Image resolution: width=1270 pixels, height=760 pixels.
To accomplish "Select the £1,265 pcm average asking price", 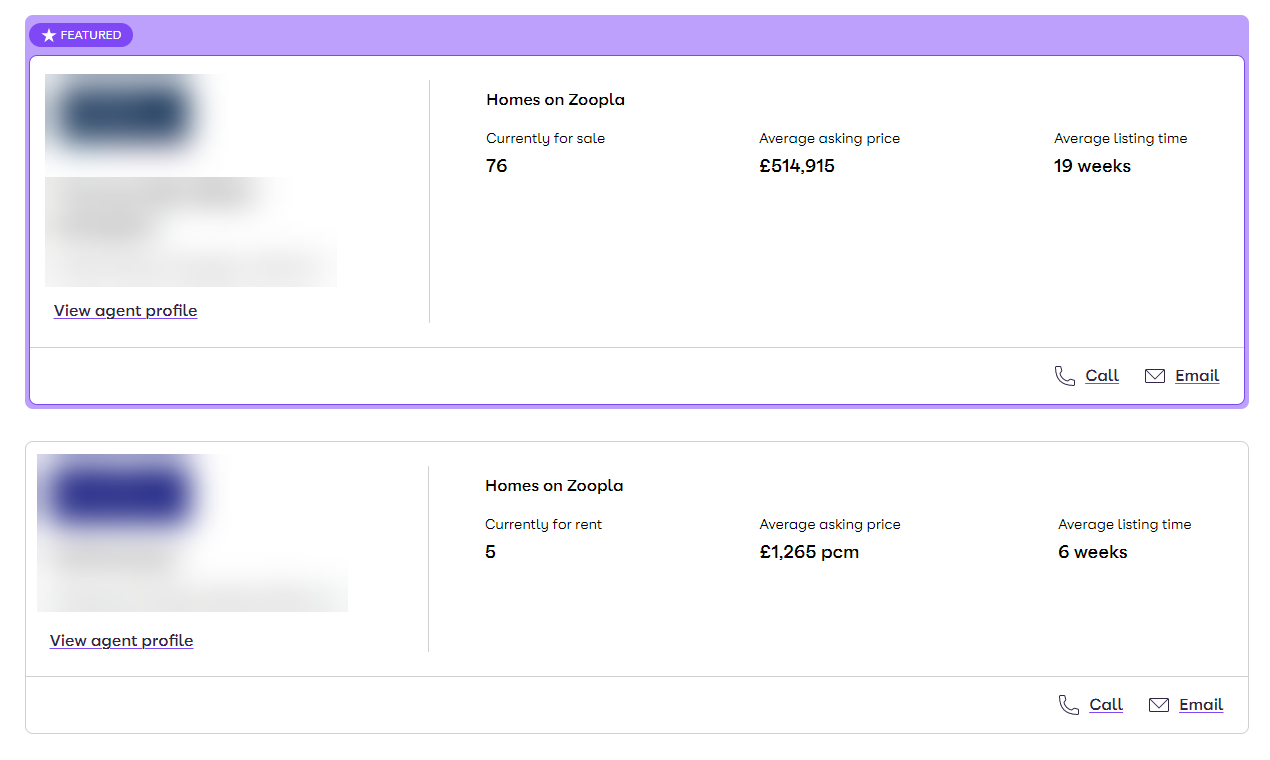I will pyautogui.click(x=809, y=552).
